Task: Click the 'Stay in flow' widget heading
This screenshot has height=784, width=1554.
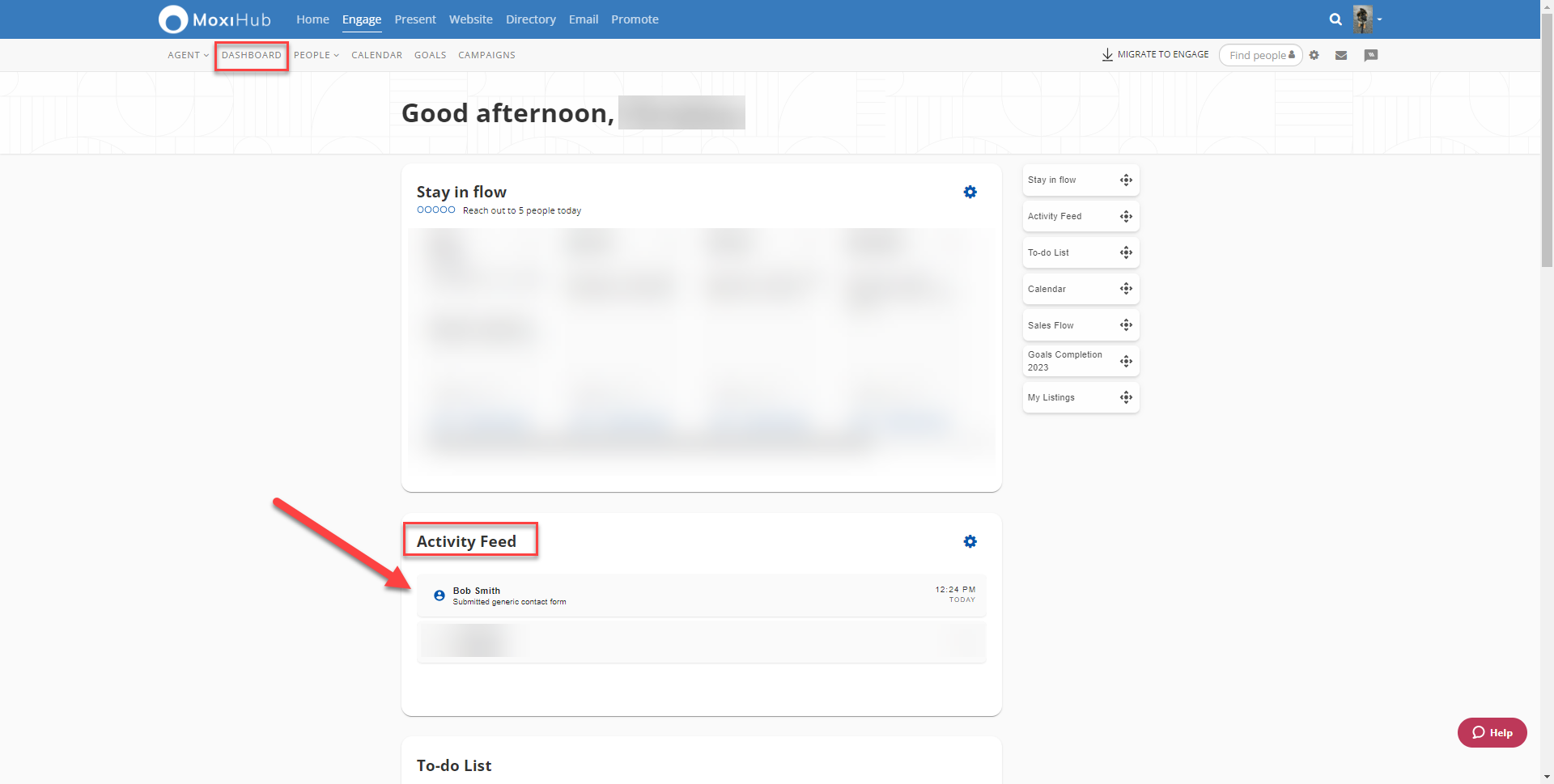Action: click(461, 192)
